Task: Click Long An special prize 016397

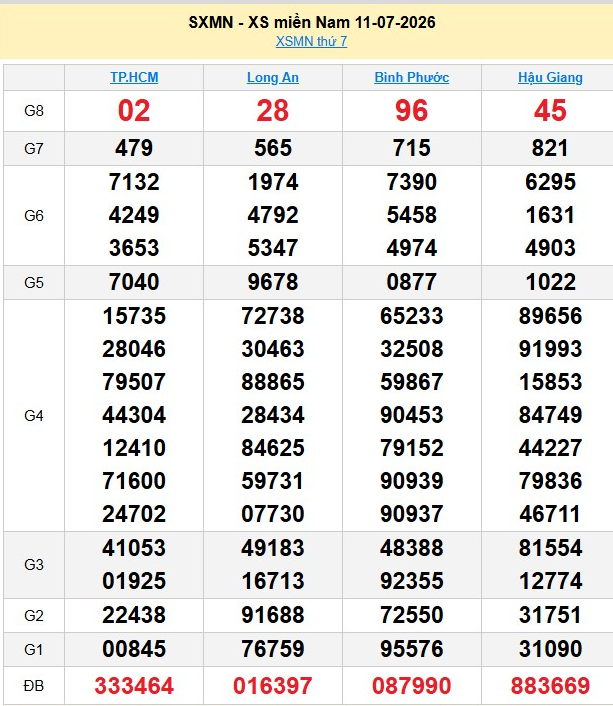Action: coord(273,686)
